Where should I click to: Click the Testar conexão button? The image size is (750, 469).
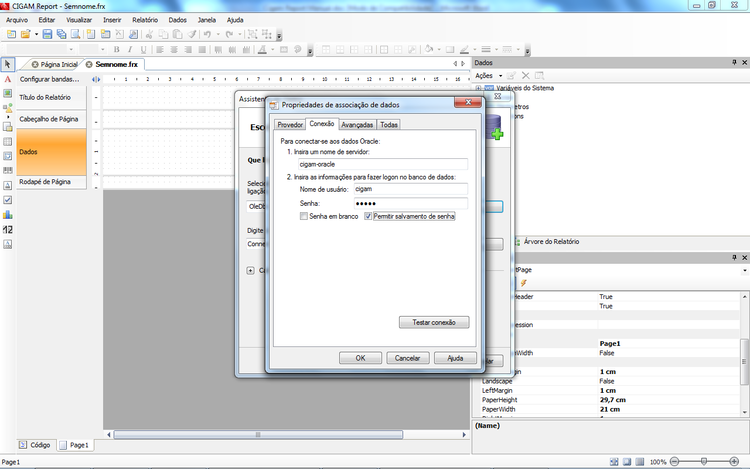434,322
